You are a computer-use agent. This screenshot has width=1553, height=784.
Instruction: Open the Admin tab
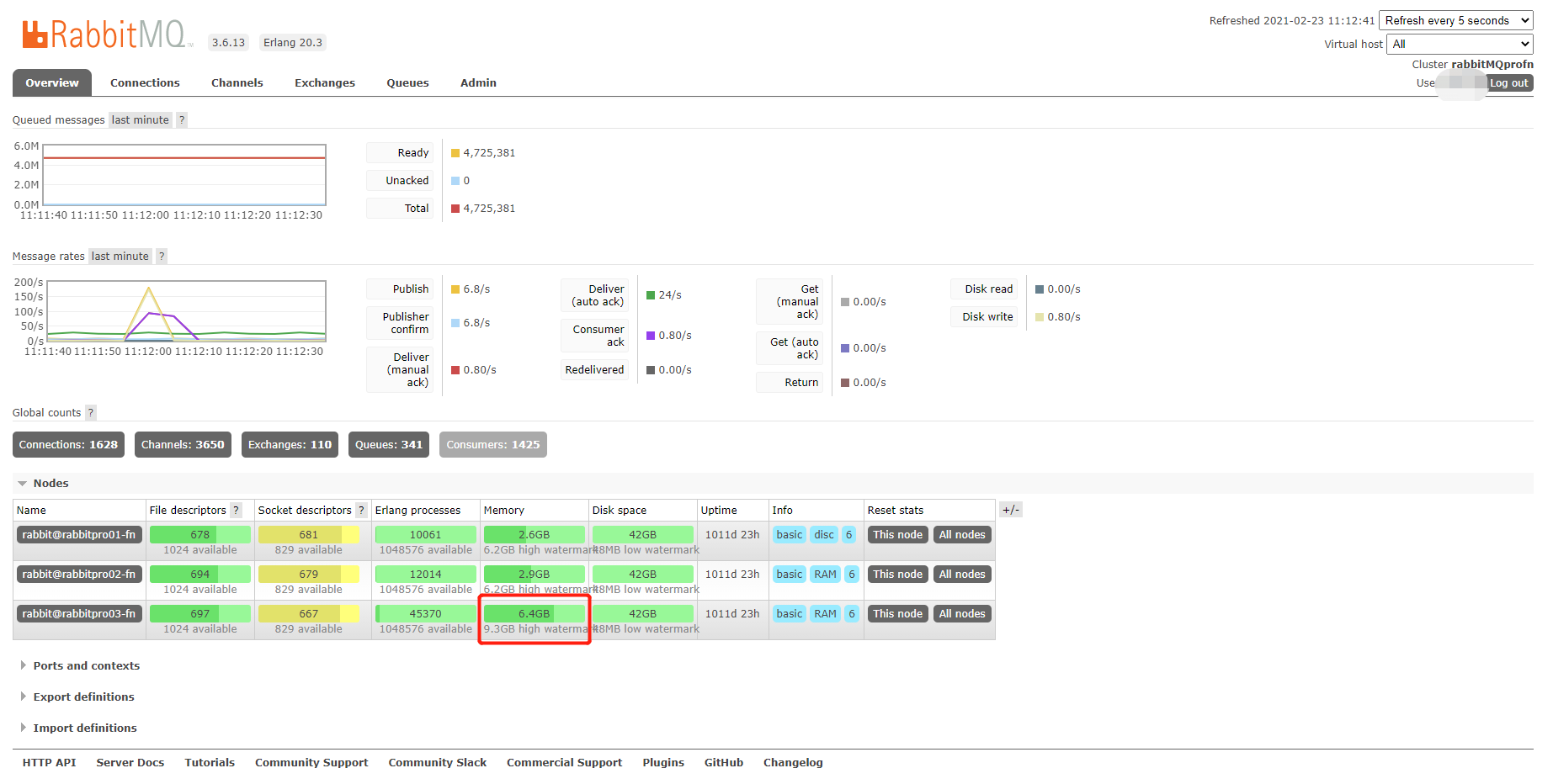coord(478,83)
